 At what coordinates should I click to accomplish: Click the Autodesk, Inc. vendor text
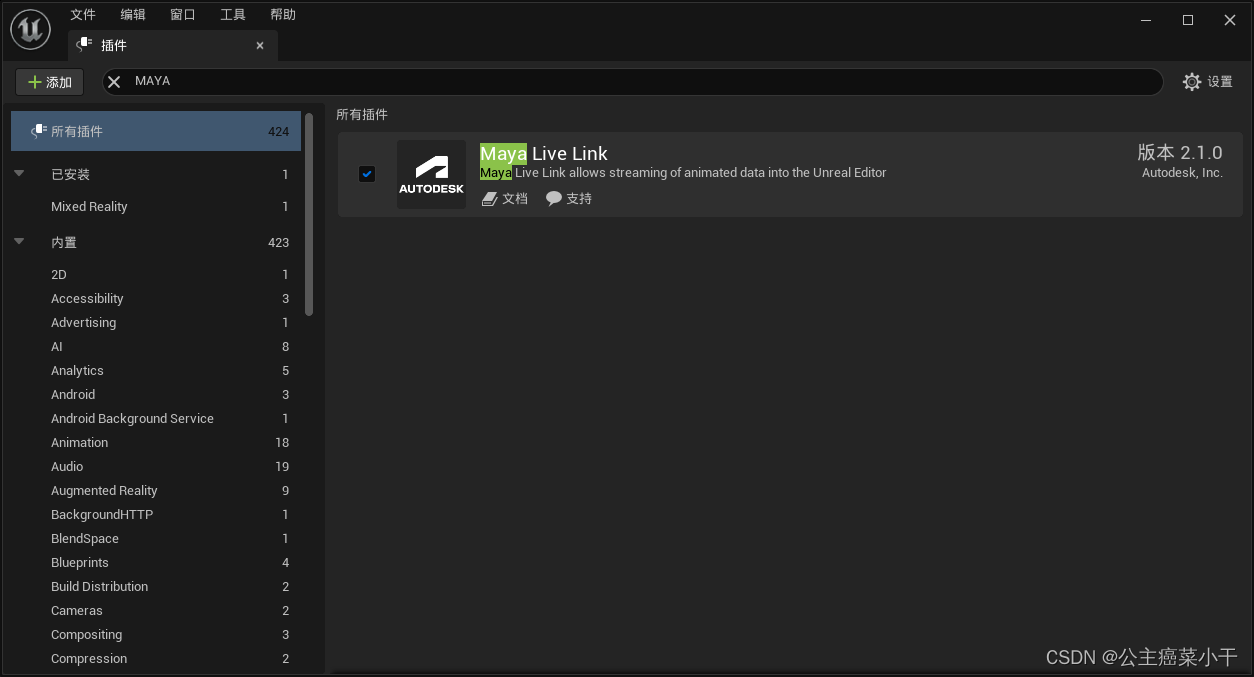[1182, 173]
